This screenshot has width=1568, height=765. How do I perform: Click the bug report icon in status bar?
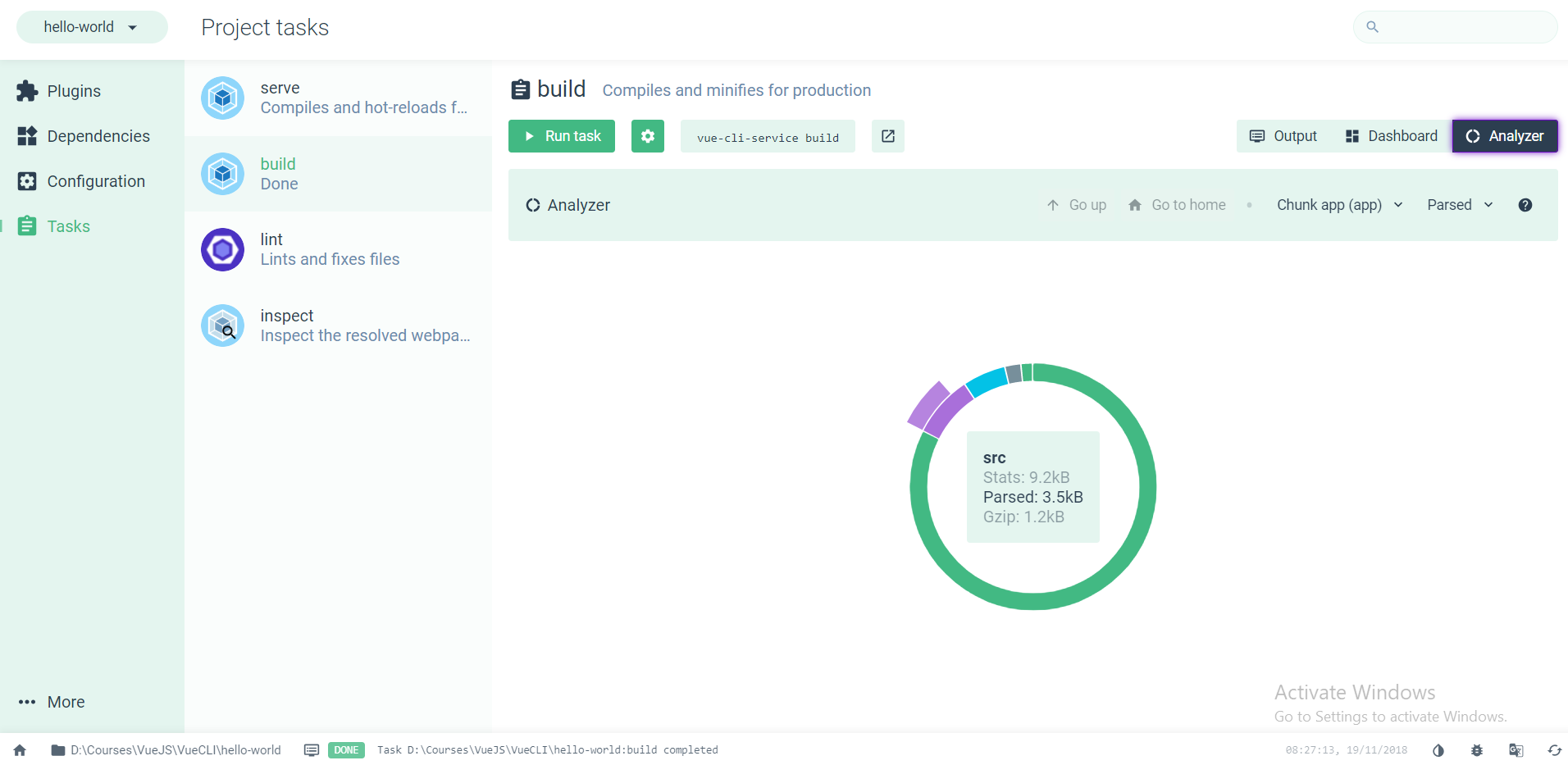tap(1476, 750)
